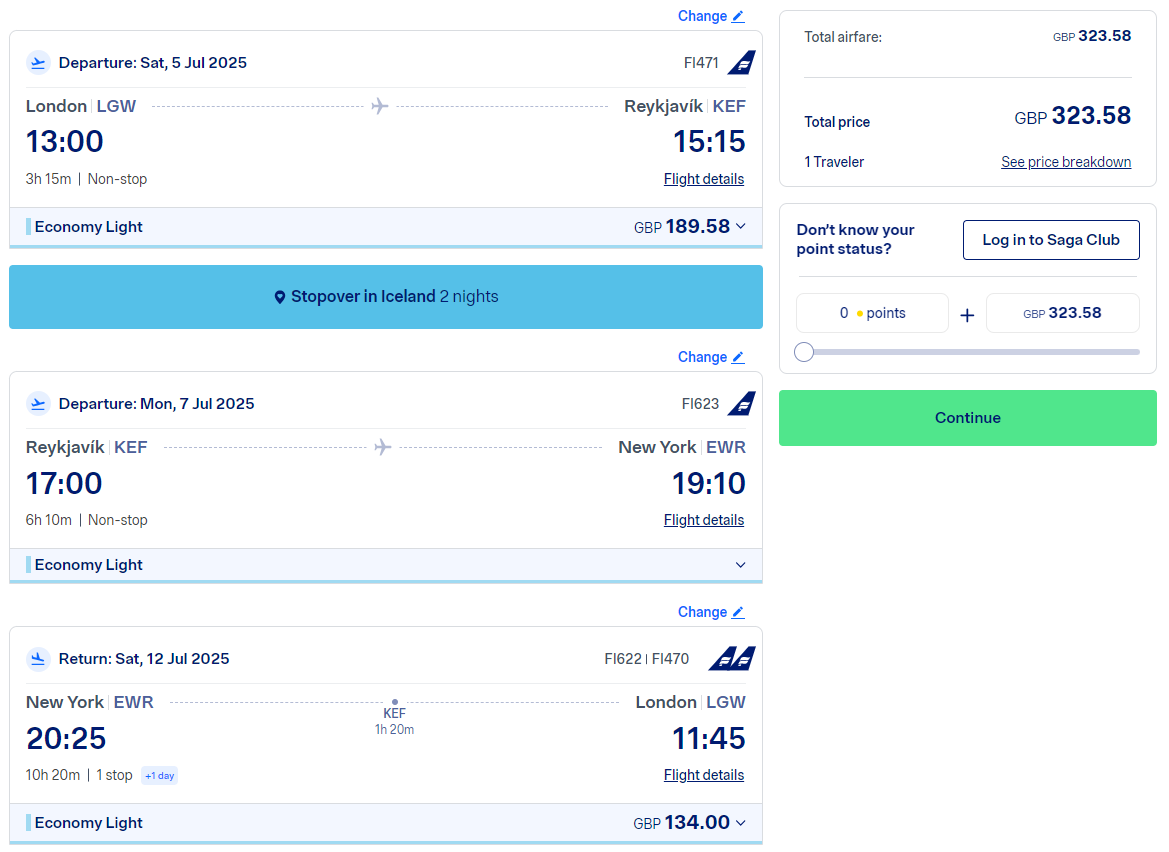Change the return flight on 12 Jul

pyautogui.click(x=710, y=612)
